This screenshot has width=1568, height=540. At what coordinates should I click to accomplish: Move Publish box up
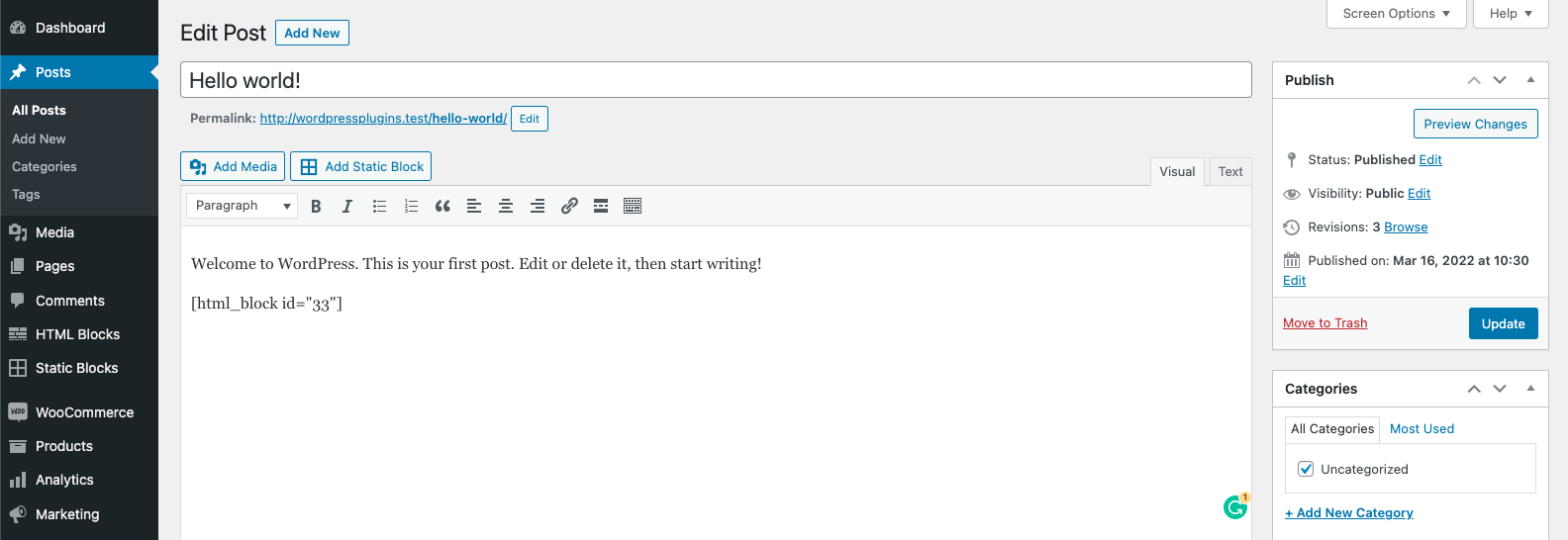click(x=1474, y=80)
